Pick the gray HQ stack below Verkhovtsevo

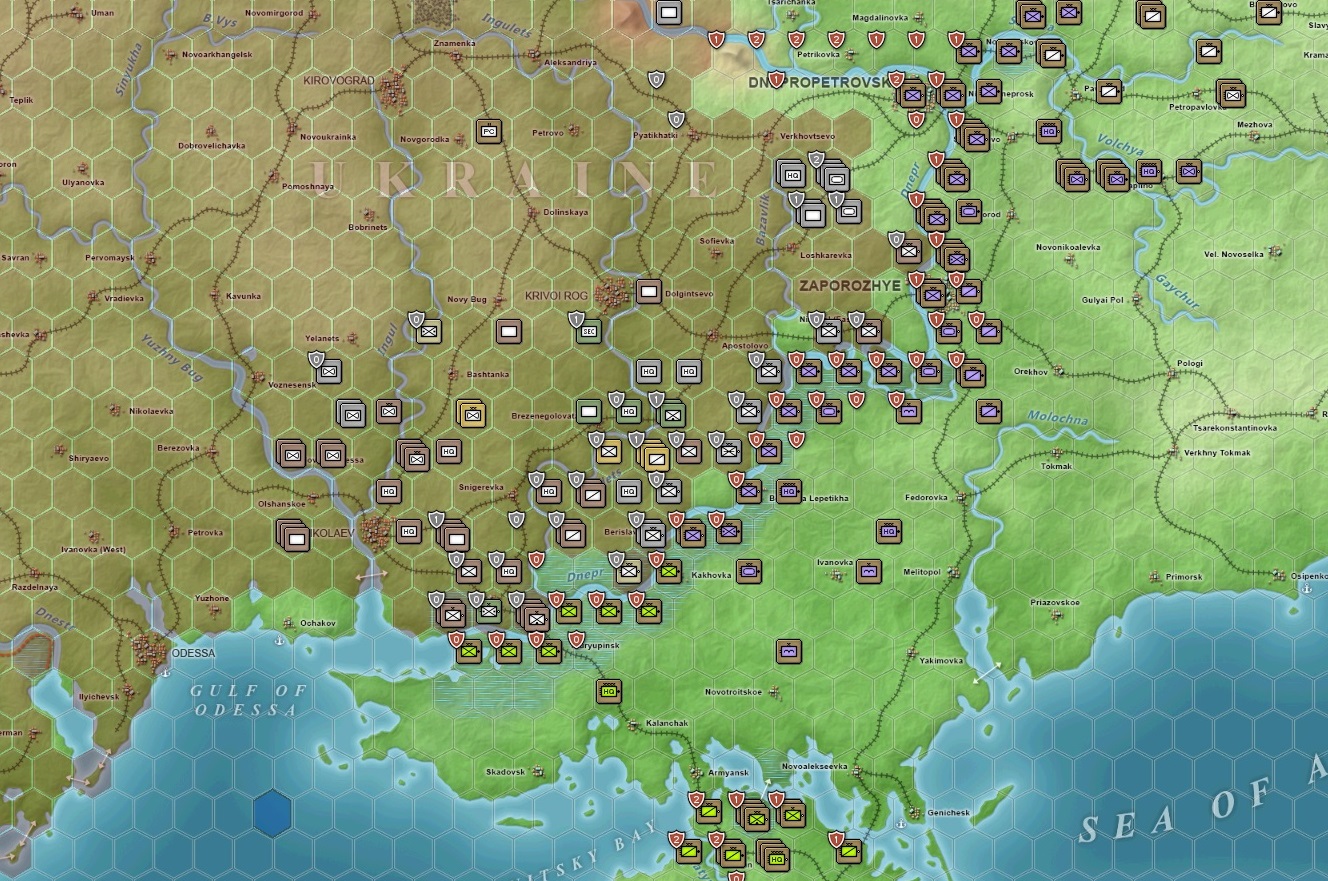[791, 173]
